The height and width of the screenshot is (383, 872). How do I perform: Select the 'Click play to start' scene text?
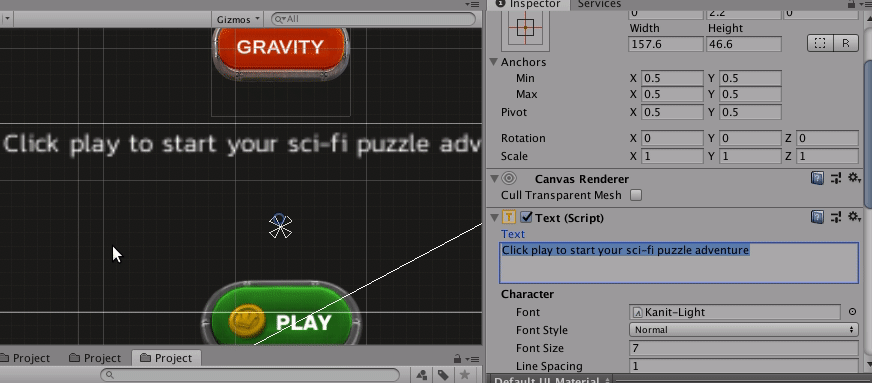pos(243,144)
